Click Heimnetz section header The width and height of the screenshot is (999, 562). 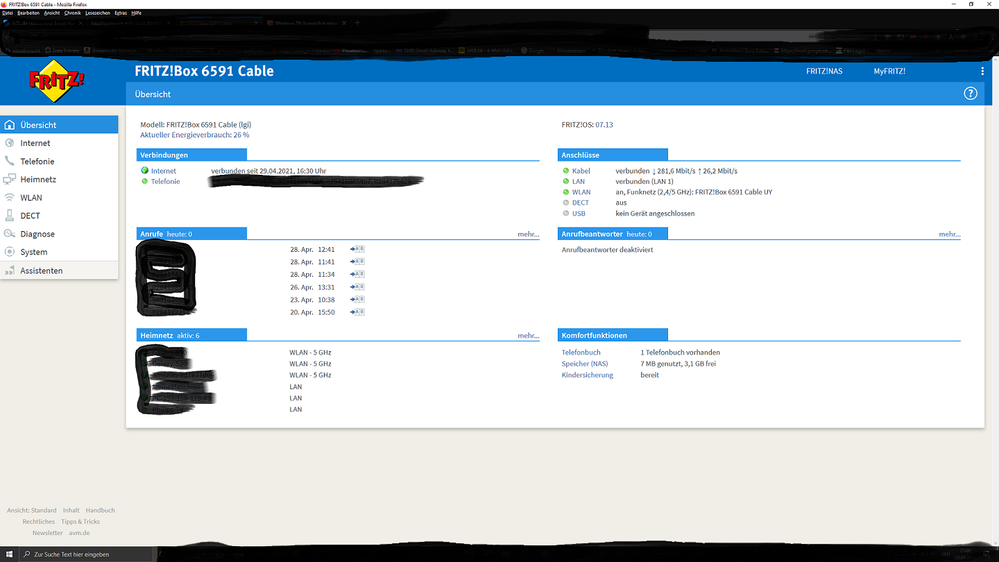(191, 335)
